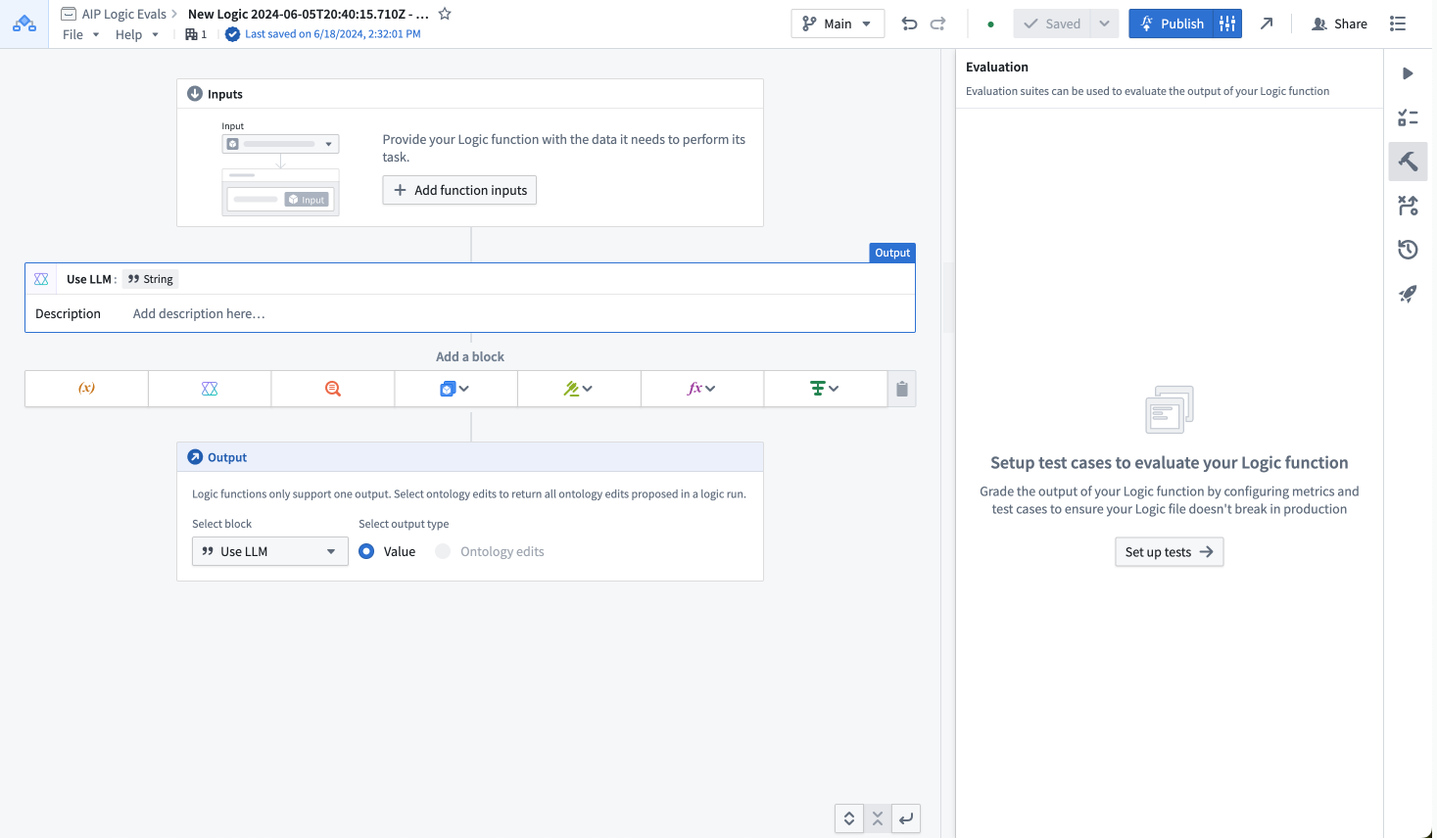Select the Ontology edits radio option

coord(443,551)
